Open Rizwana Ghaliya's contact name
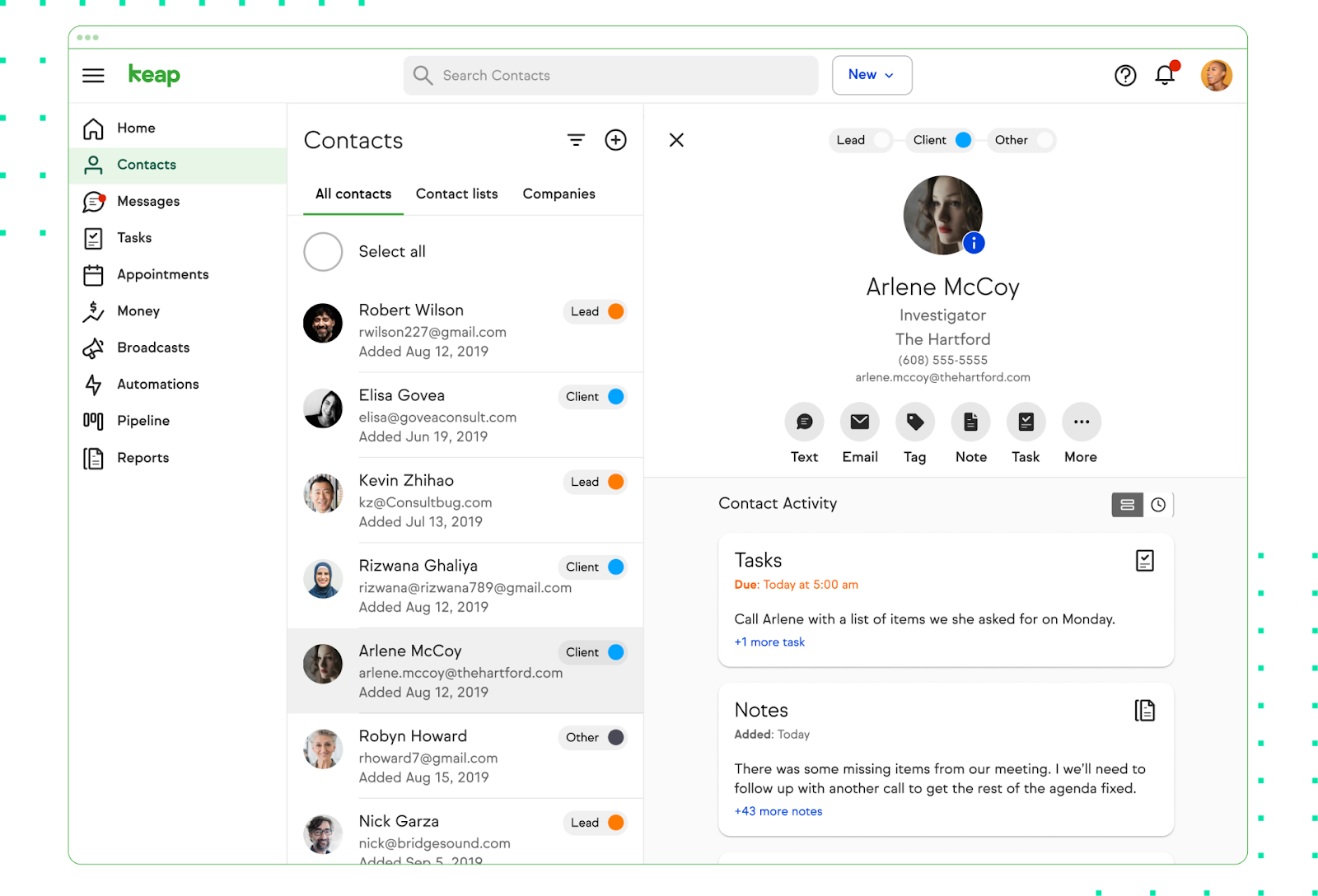Viewport: 1318px width, 896px height. pos(418,567)
